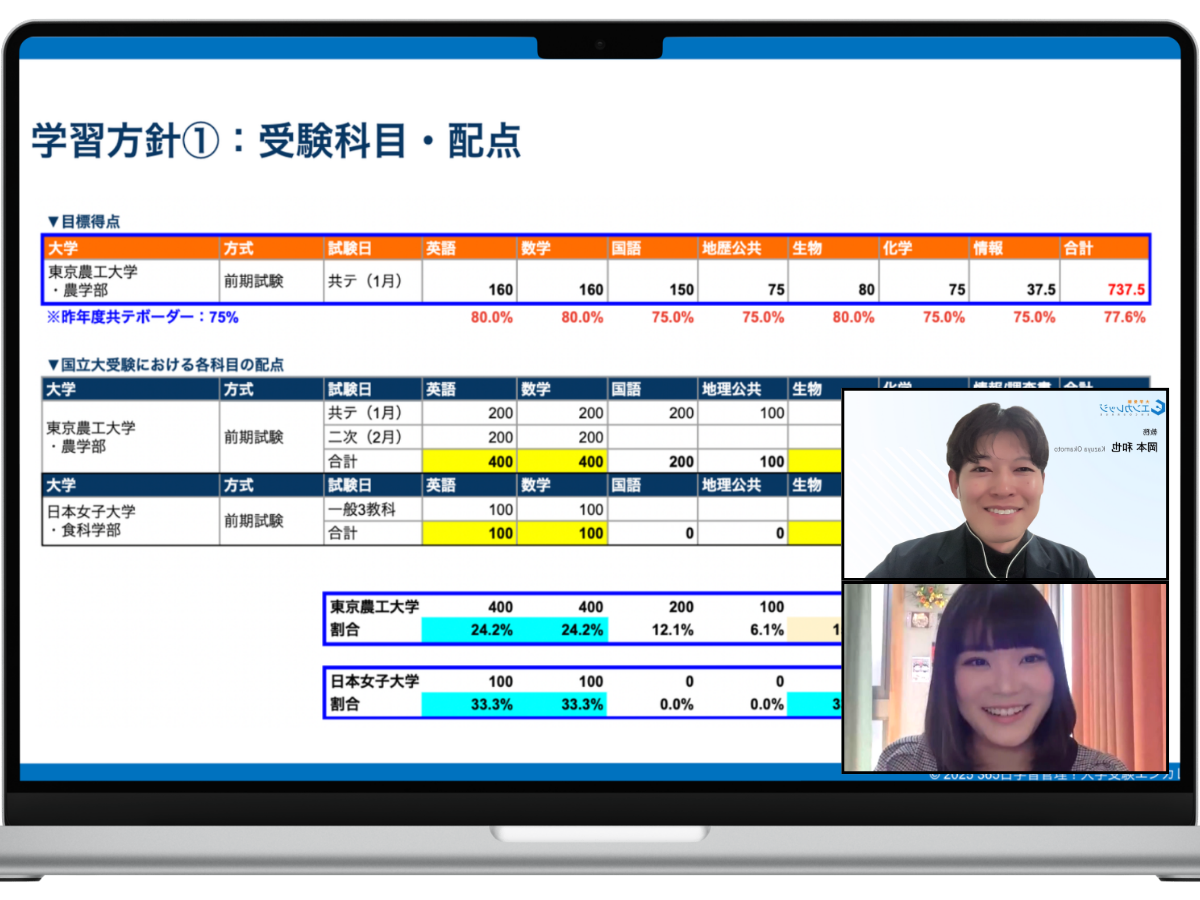Click the copyright footer text on the slide
This screenshot has height=900, width=1200.
coord(1050,775)
